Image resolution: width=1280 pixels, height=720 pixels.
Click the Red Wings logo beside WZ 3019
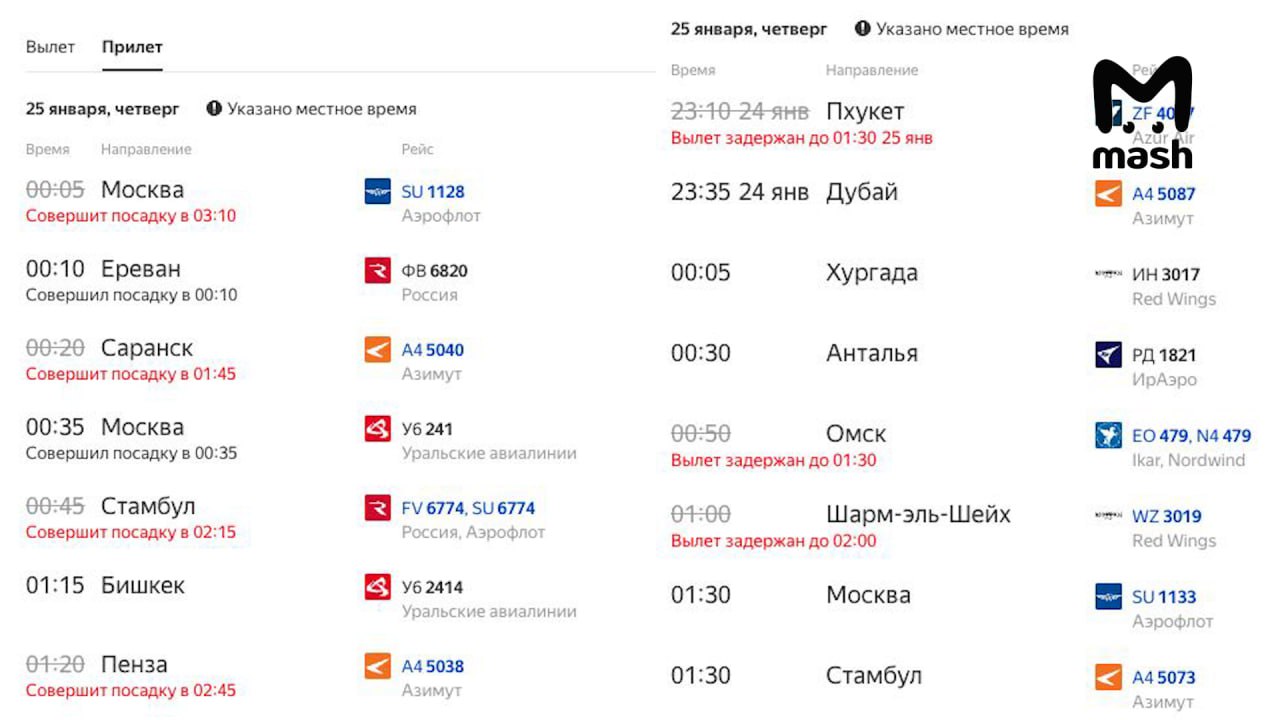click(1108, 516)
